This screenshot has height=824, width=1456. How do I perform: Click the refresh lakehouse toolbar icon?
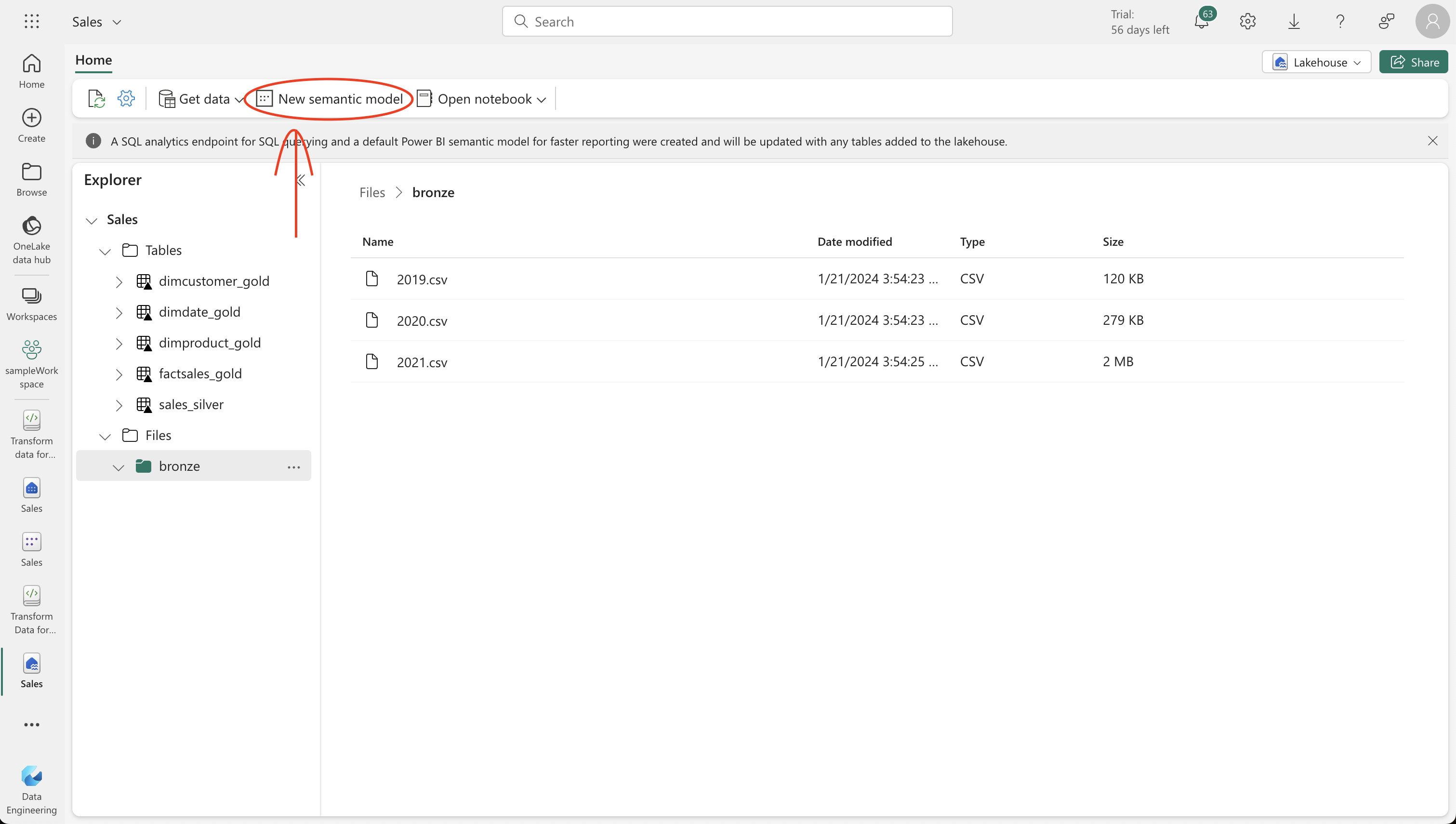(97, 98)
